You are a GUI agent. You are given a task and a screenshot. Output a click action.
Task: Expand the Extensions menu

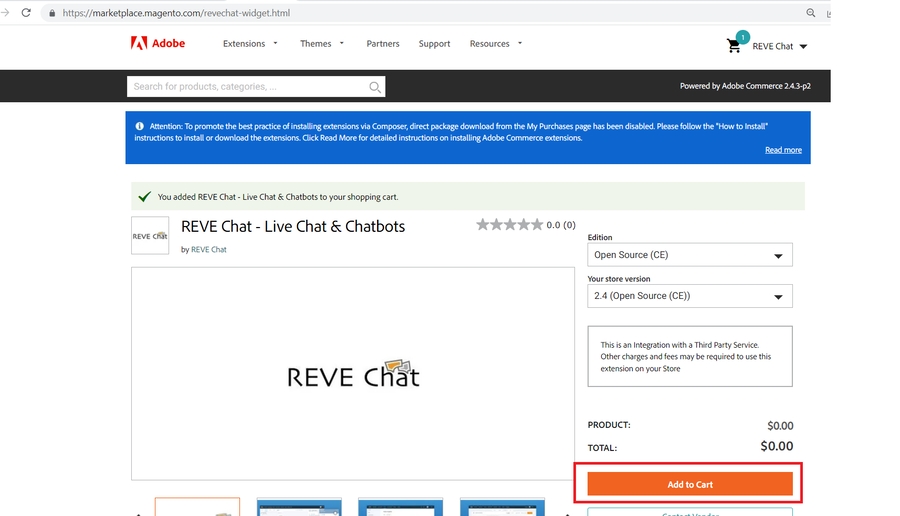(x=250, y=44)
